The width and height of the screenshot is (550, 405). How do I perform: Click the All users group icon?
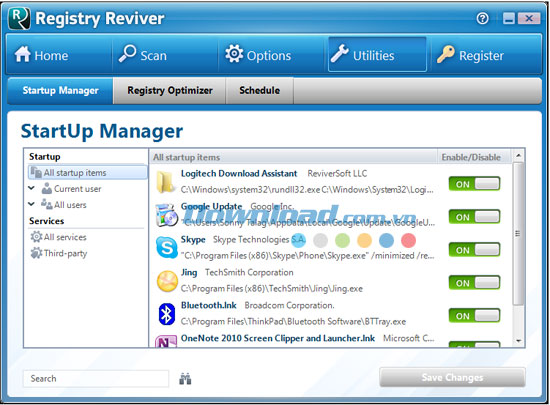[47, 204]
